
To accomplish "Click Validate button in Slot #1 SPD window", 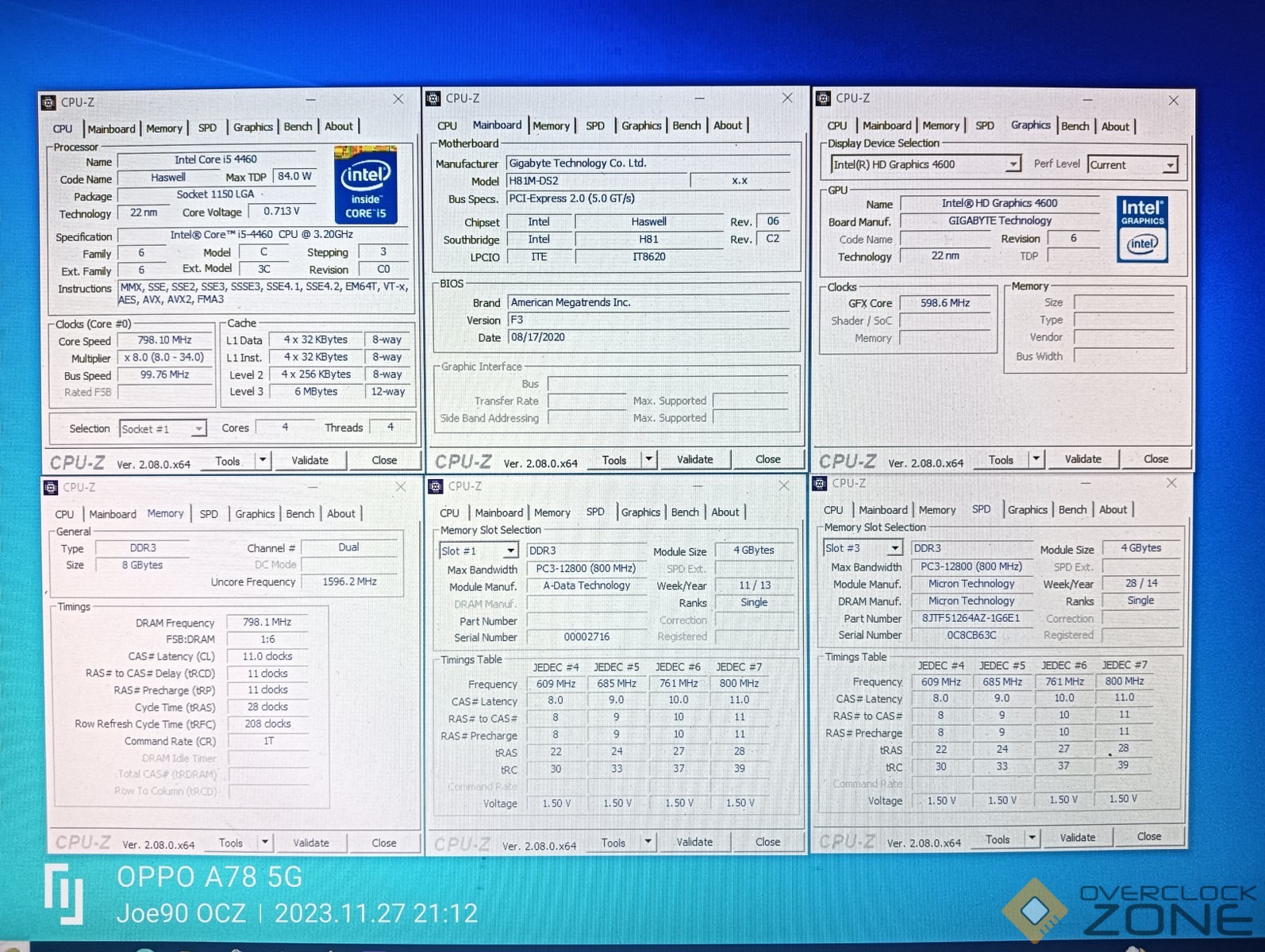I will coord(694,842).
